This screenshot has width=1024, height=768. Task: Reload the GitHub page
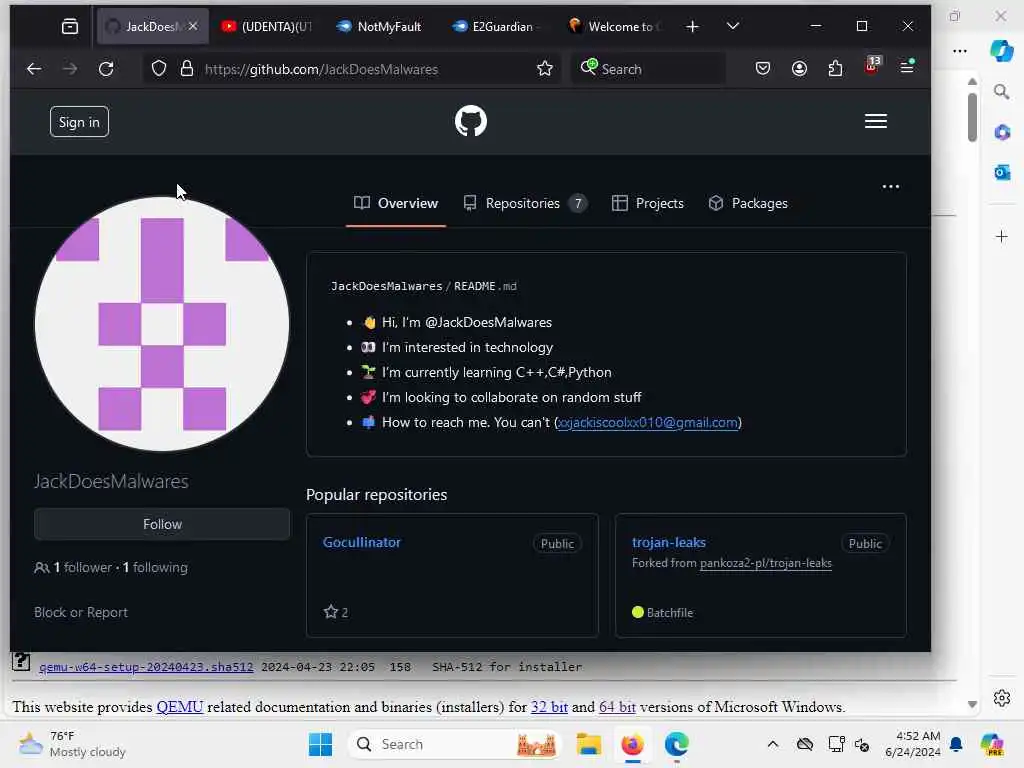tap(106, 69)
